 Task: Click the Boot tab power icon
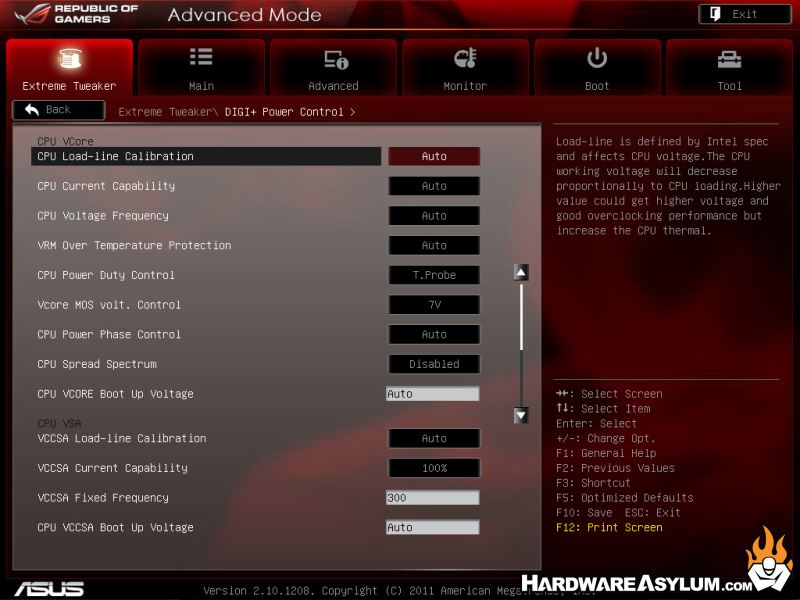pos(597,58)
